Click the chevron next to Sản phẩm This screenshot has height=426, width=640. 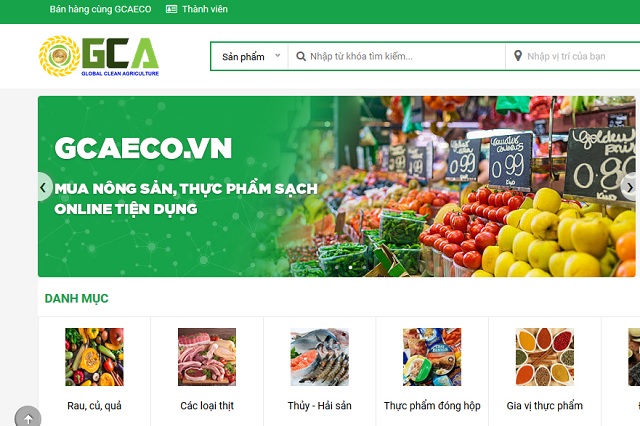coord(278,55)
